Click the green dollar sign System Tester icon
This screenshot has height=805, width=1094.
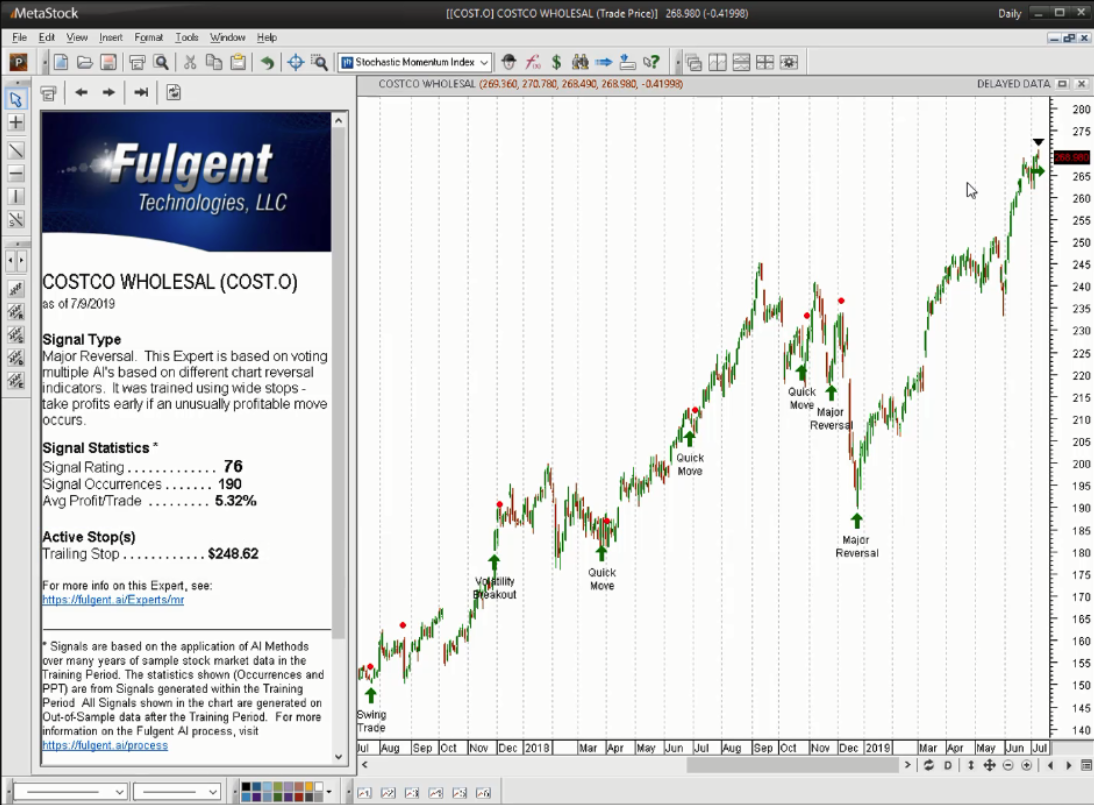[556, 62]
